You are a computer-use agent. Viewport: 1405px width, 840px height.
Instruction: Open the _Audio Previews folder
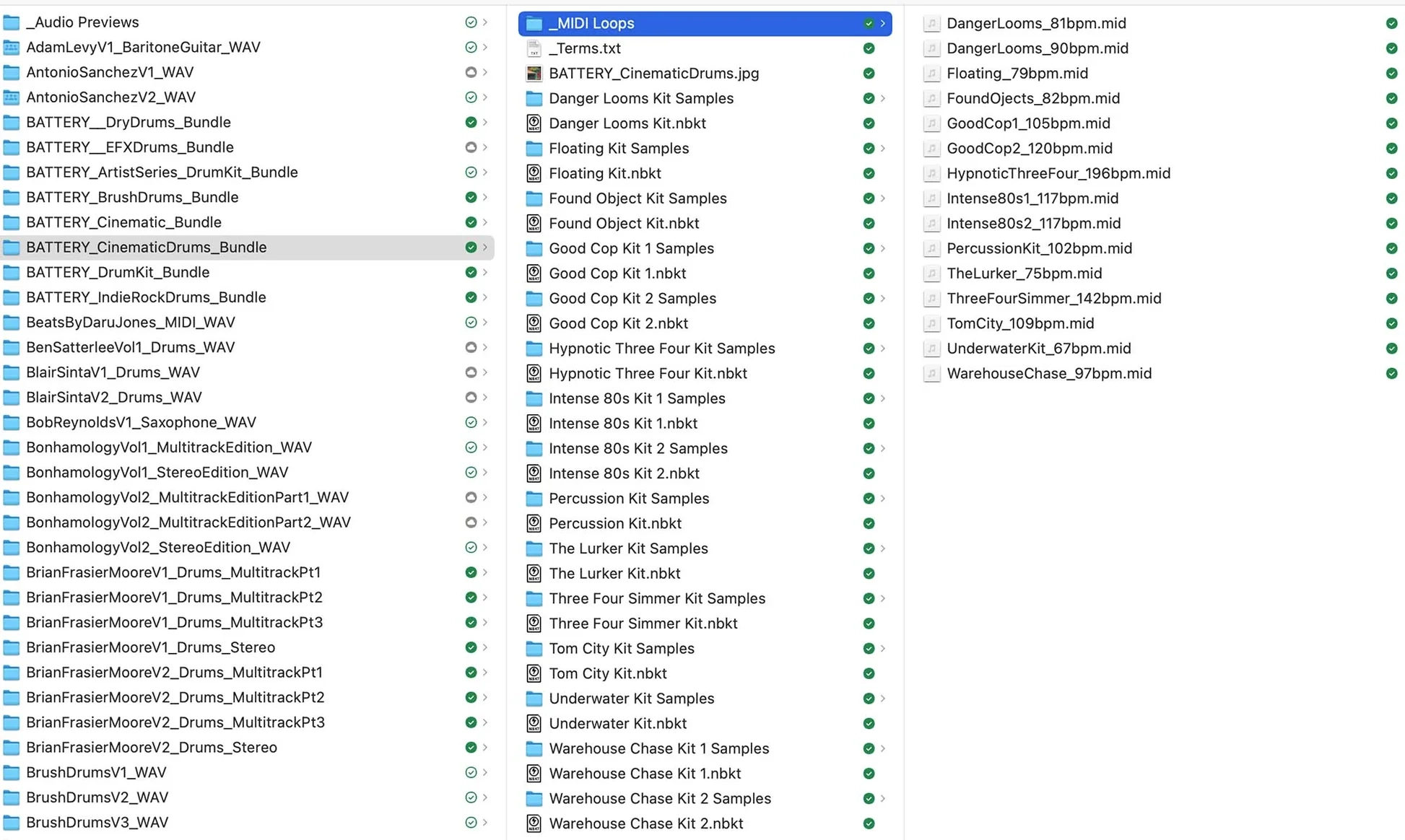point(82,22)
